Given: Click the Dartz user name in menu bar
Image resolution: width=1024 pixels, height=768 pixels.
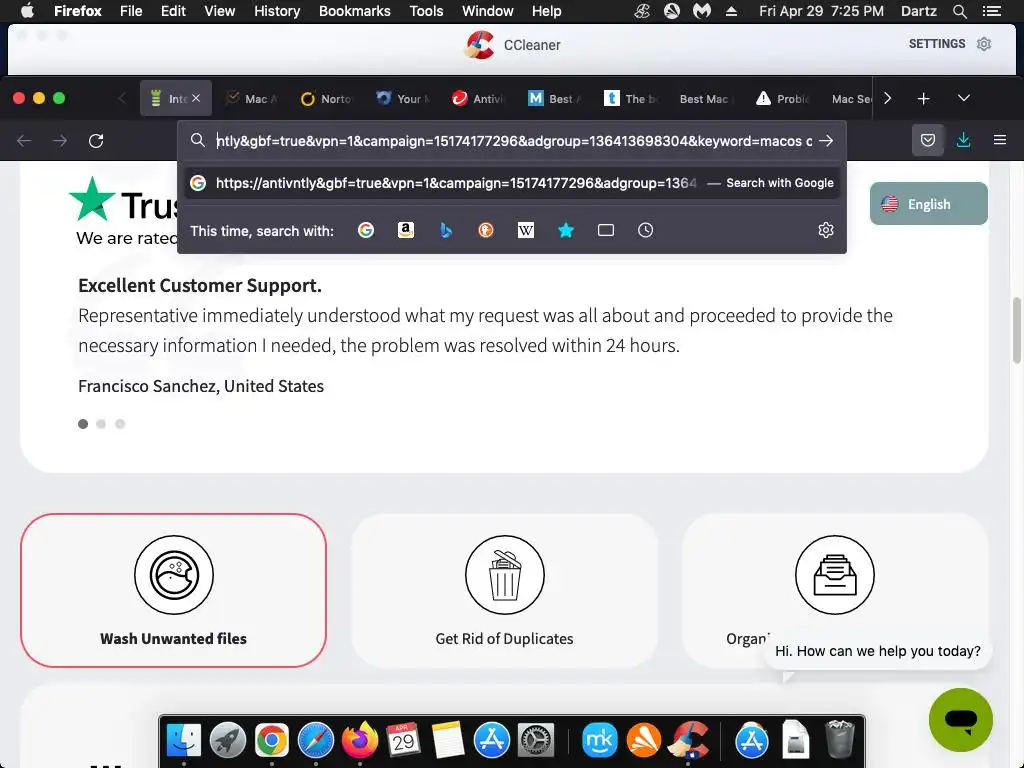Looking at the screenshot, I should click(x=918, y=11).
